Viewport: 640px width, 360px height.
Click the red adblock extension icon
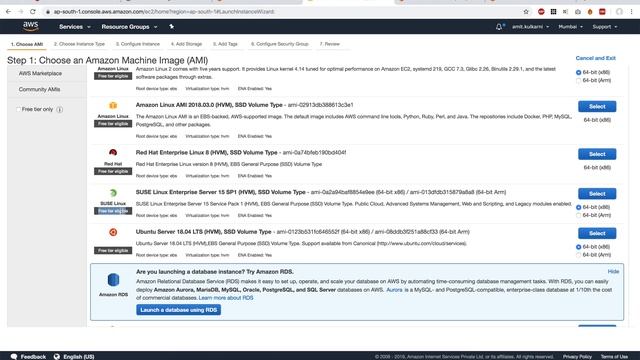pos(541,11)
